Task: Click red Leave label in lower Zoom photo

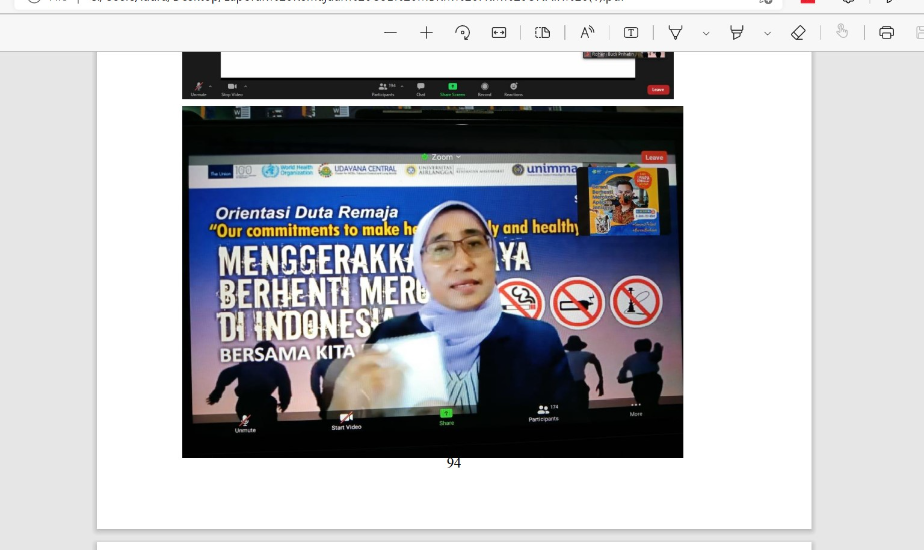Action: tap(654, 157)
